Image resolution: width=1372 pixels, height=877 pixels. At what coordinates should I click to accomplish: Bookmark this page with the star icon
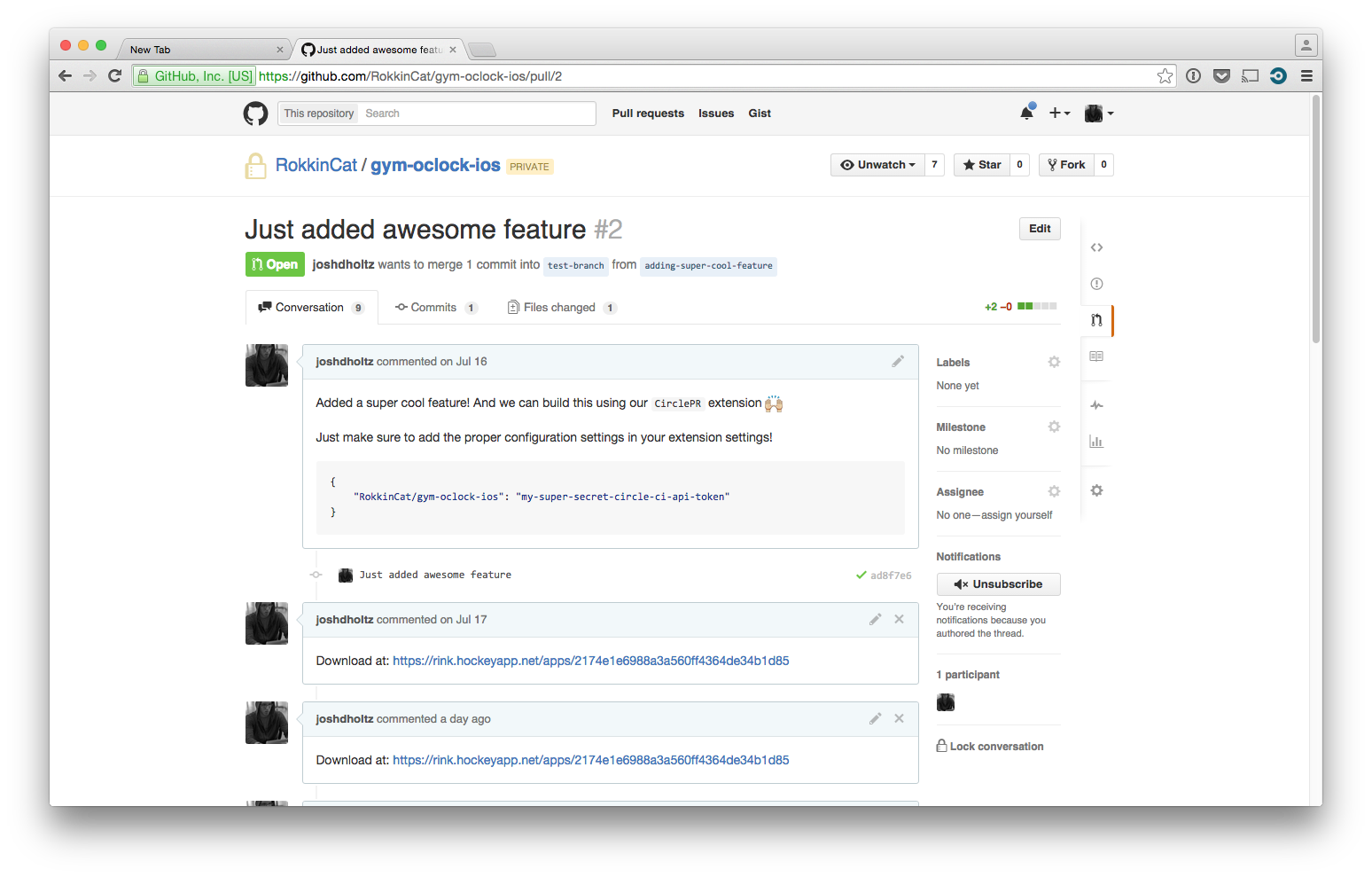1165,76
